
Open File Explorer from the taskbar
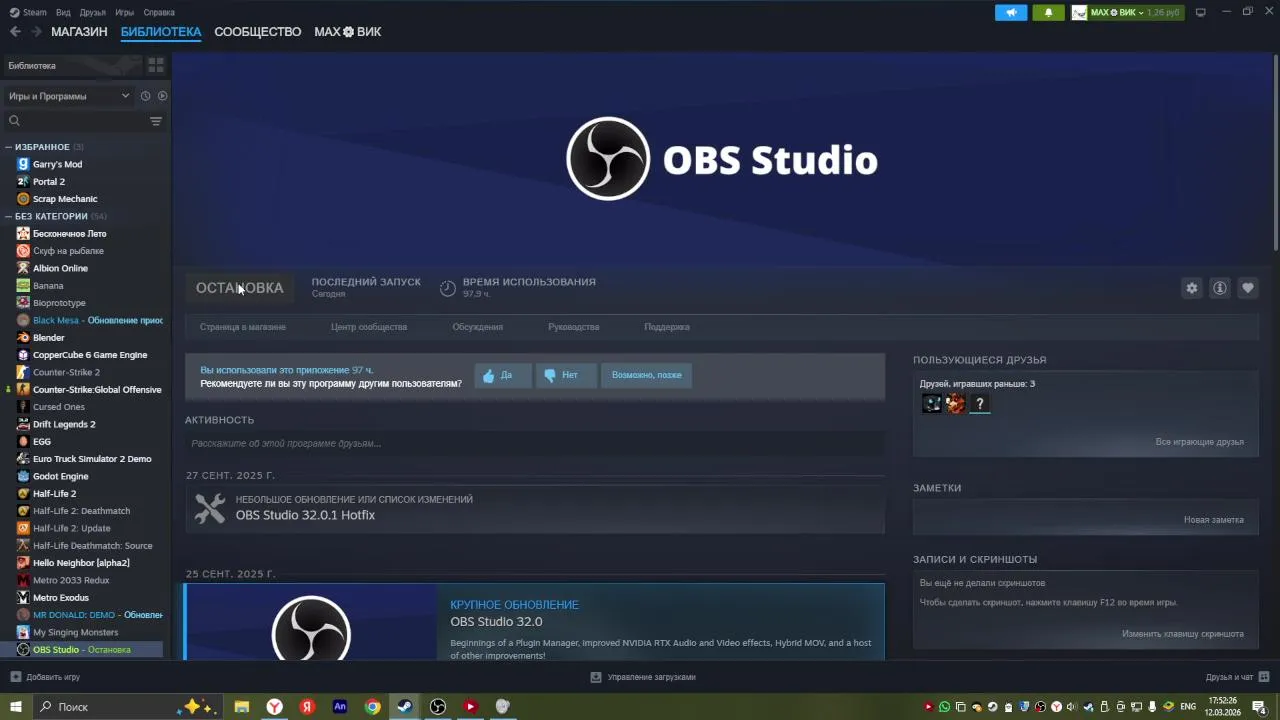tap(241, 707)
